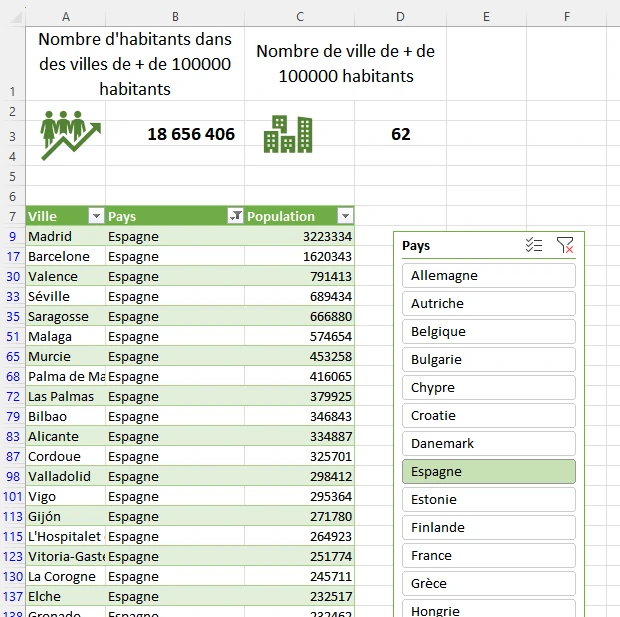Select Allemagne in the Pays slicer
Image resolution: width=620 pixels, height=617 pixels.
click(488, 275)
